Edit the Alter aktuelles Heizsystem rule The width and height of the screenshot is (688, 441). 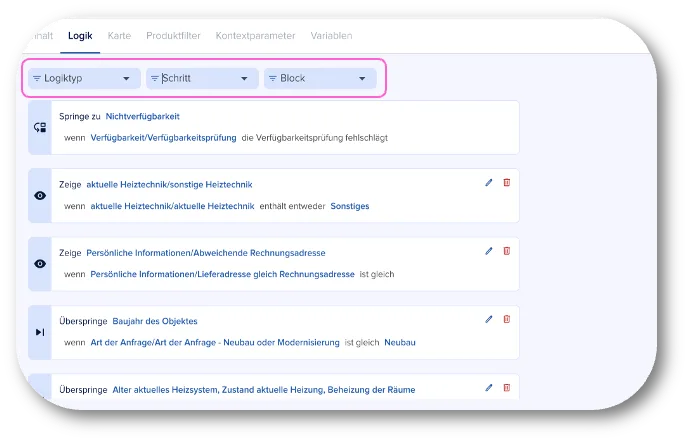point(489,387)
